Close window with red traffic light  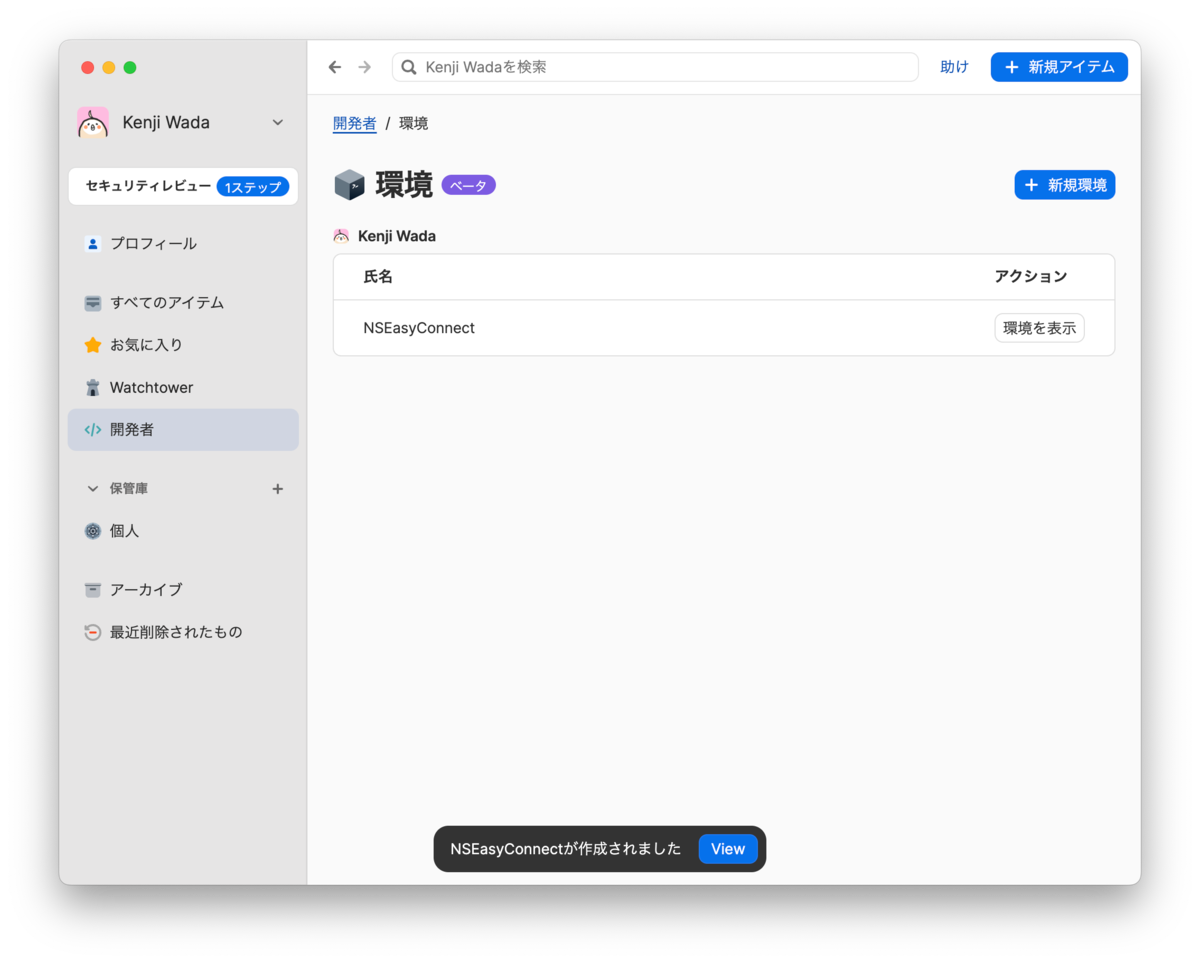pyautogui.click(x=88, y=67)
